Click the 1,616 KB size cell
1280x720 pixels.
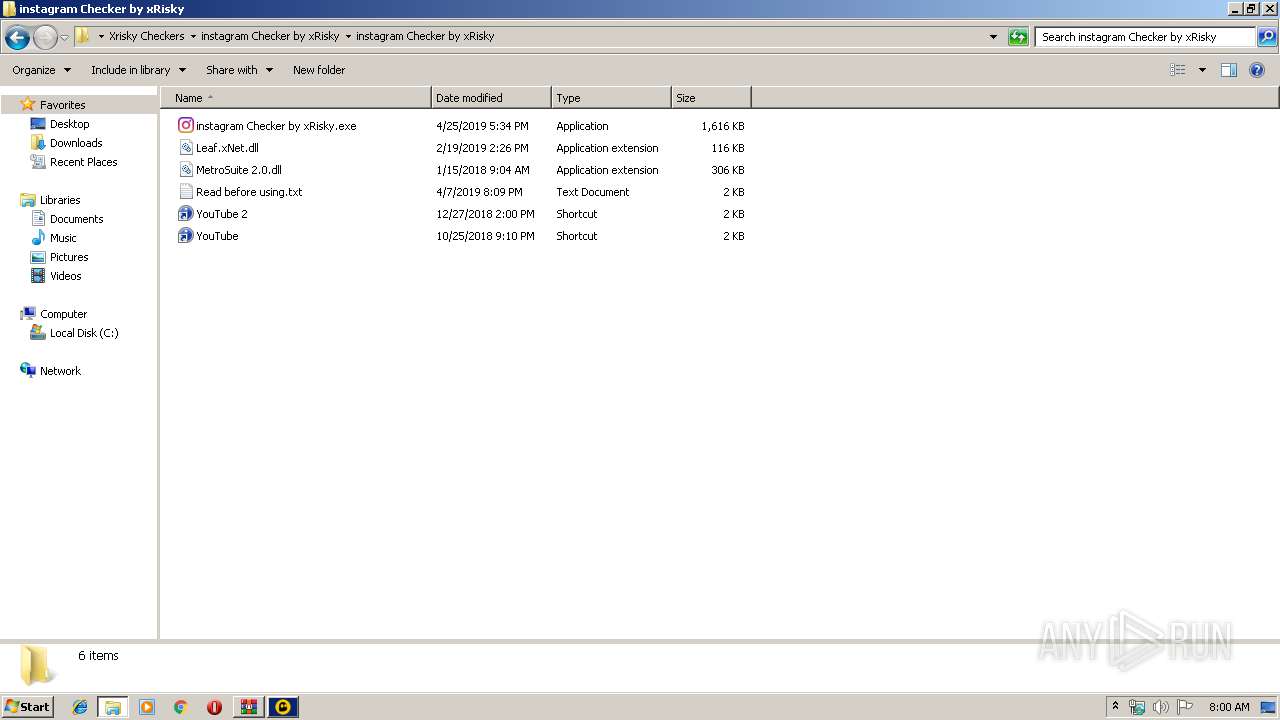pyautogui.click(x=723, y=126)
